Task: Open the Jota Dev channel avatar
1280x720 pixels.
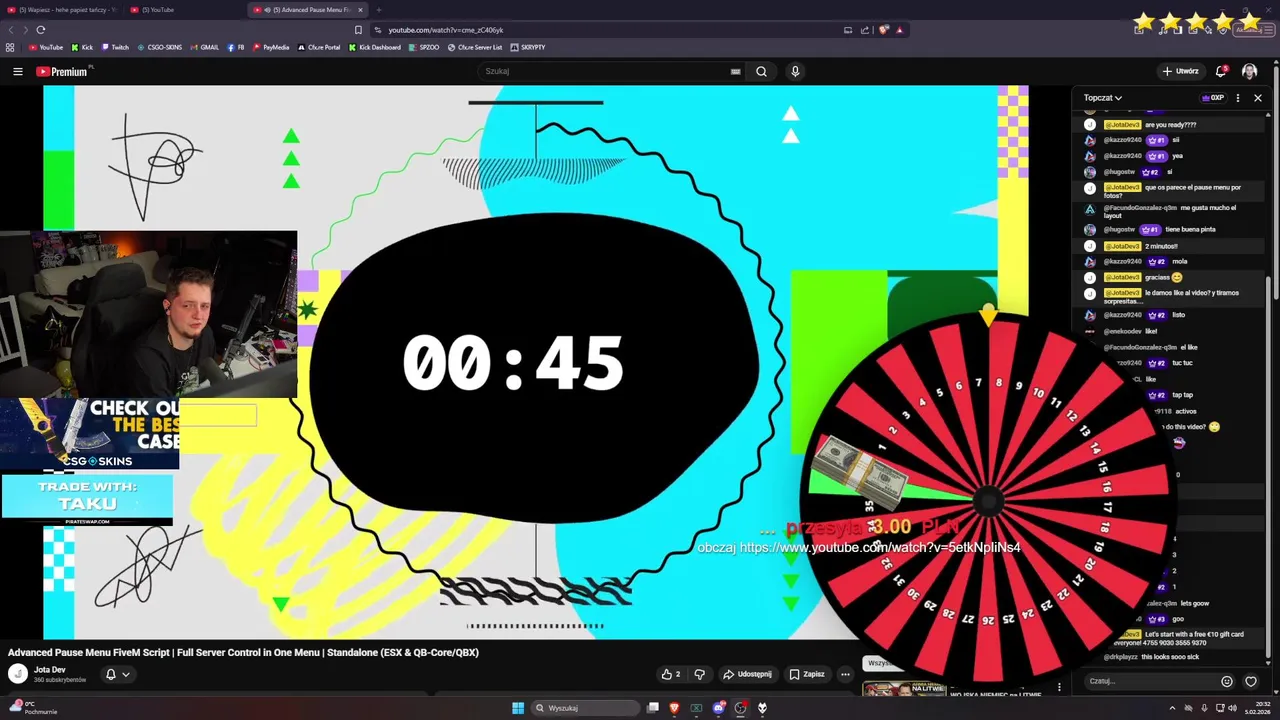Action: 17,674
